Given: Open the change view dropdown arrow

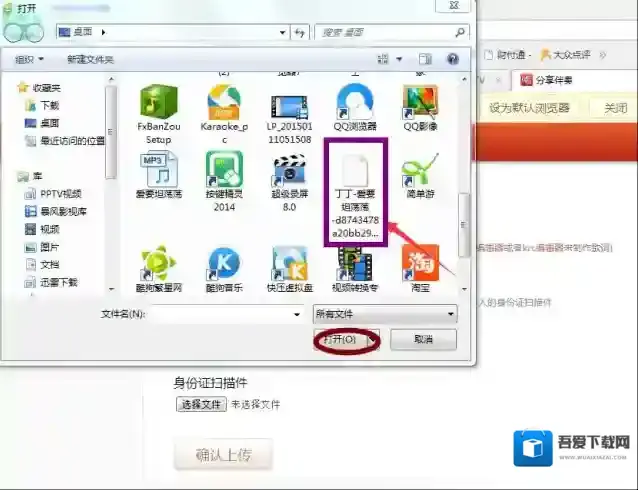Looking at the screenshot, I should (x=399, y=59).
